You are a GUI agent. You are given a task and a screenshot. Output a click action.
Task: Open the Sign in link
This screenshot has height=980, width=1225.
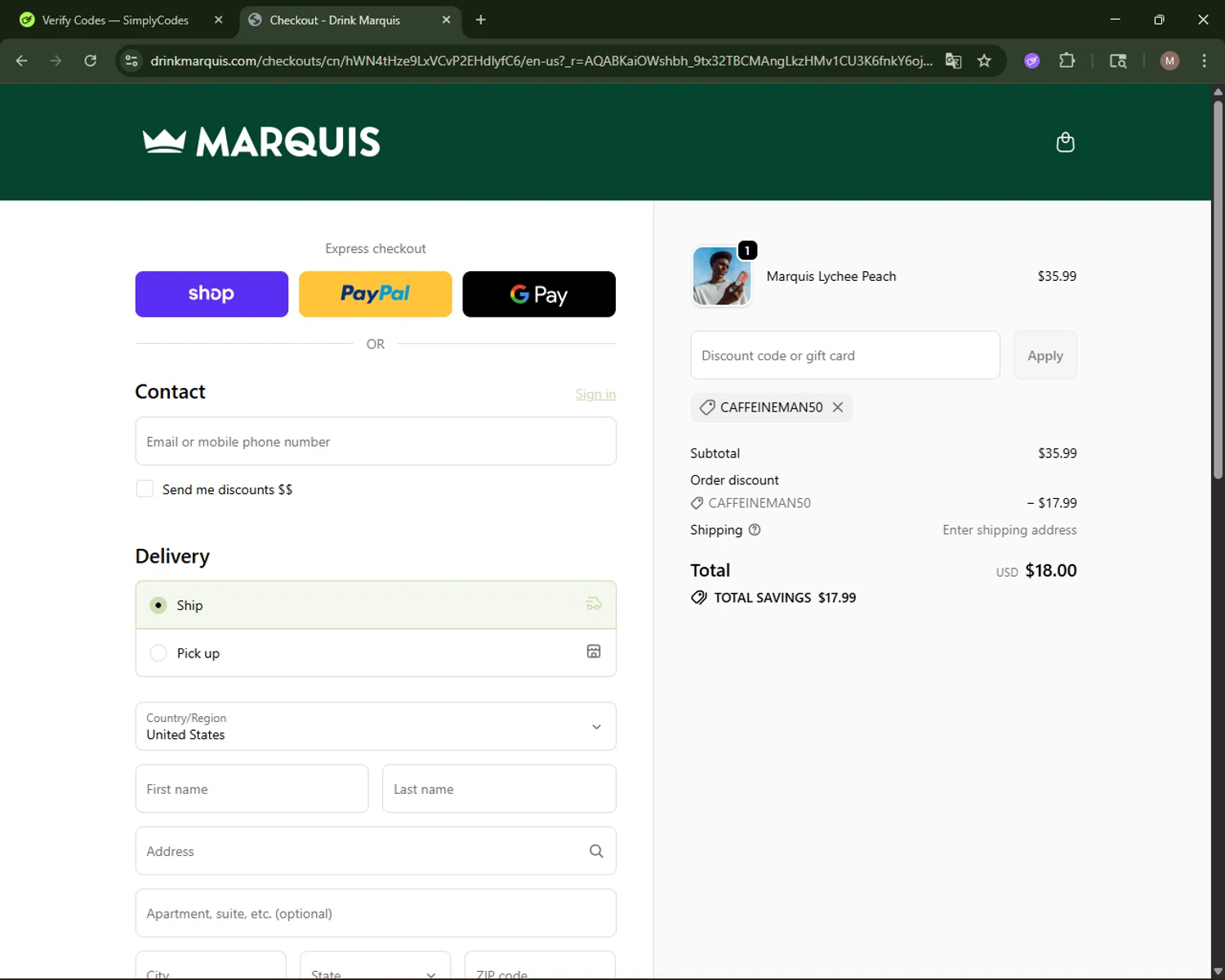tap(595, 394)
